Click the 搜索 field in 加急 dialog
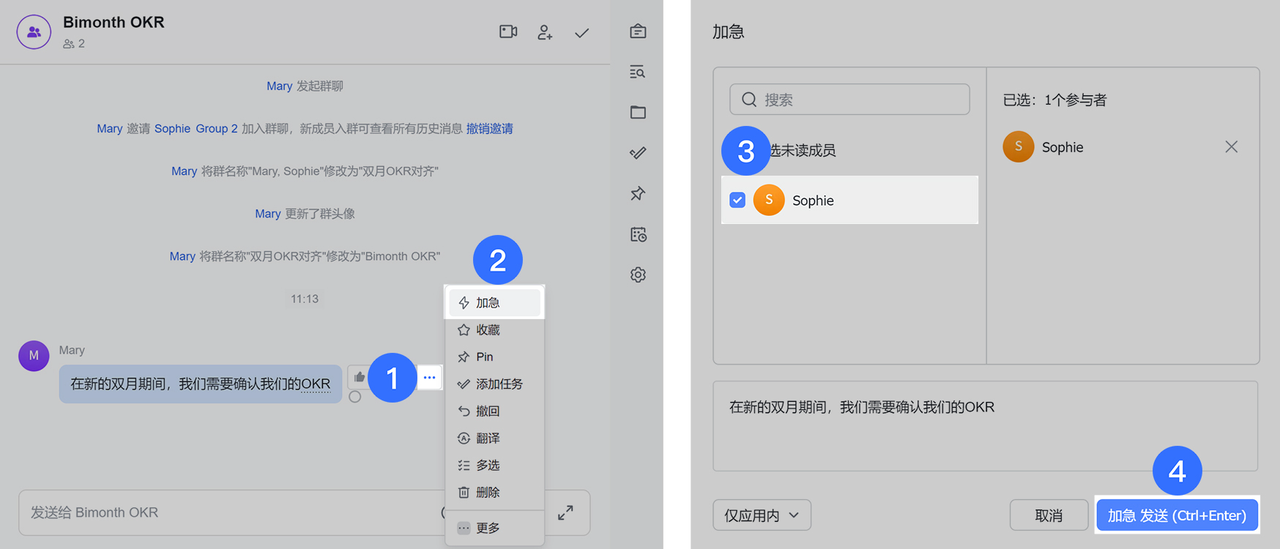Viewport: 1280px width, 549px height. click(x=850, y=100)
